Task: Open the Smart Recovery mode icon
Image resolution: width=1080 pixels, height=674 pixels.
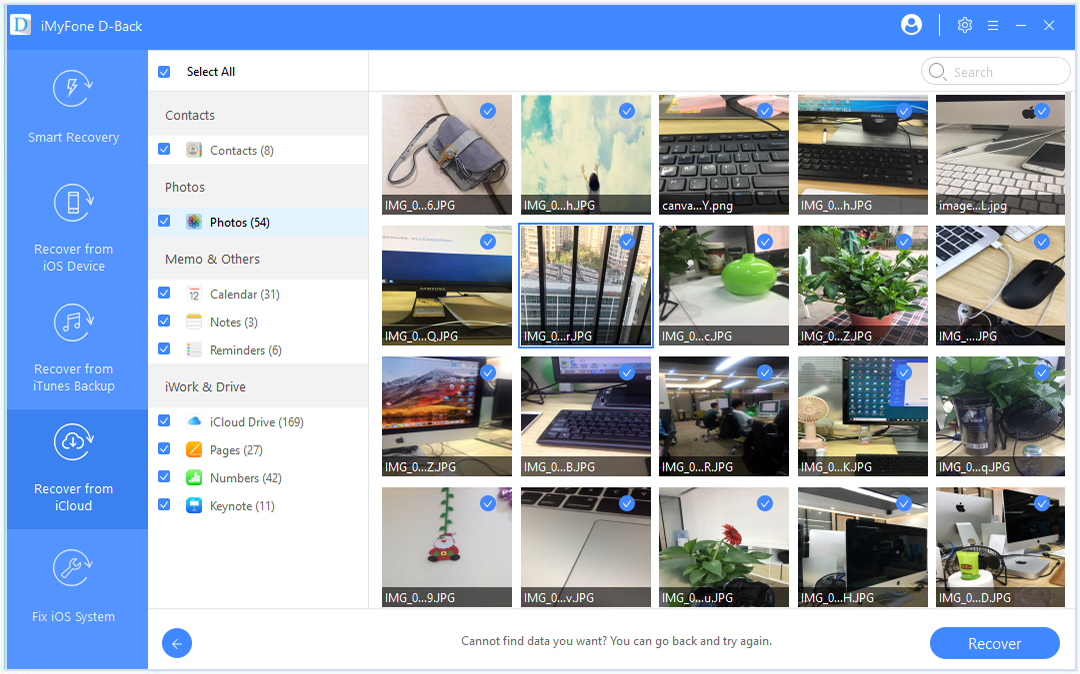Action: [x=73, y=89]
